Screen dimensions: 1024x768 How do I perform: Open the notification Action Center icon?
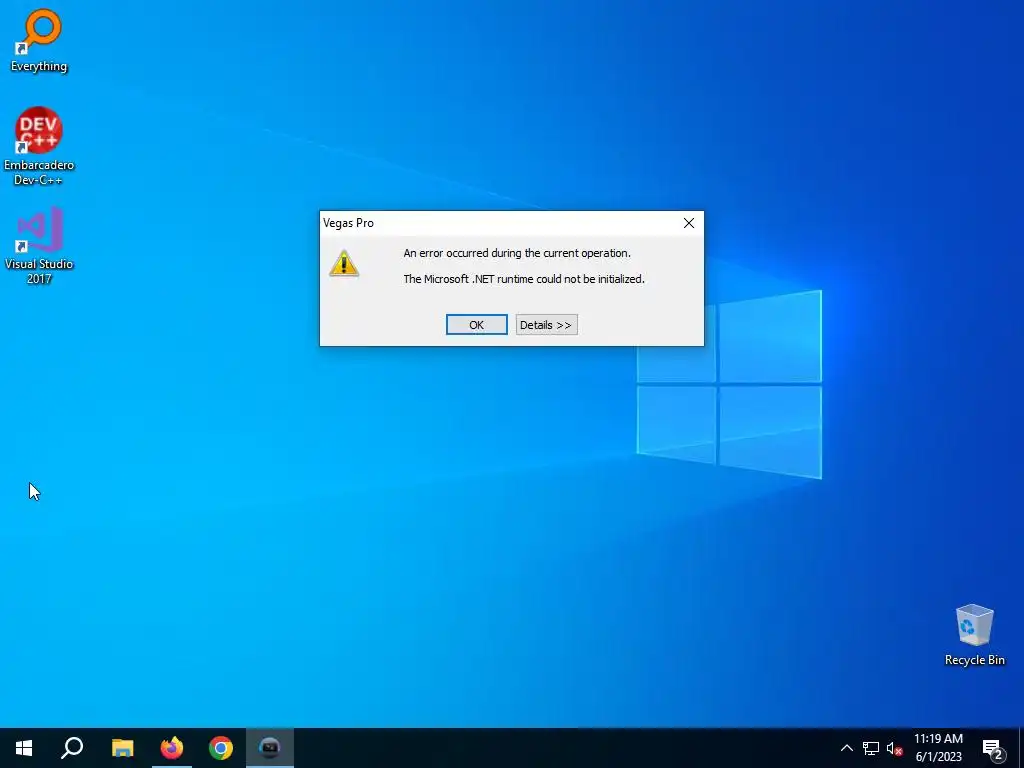tap(993, 748)
